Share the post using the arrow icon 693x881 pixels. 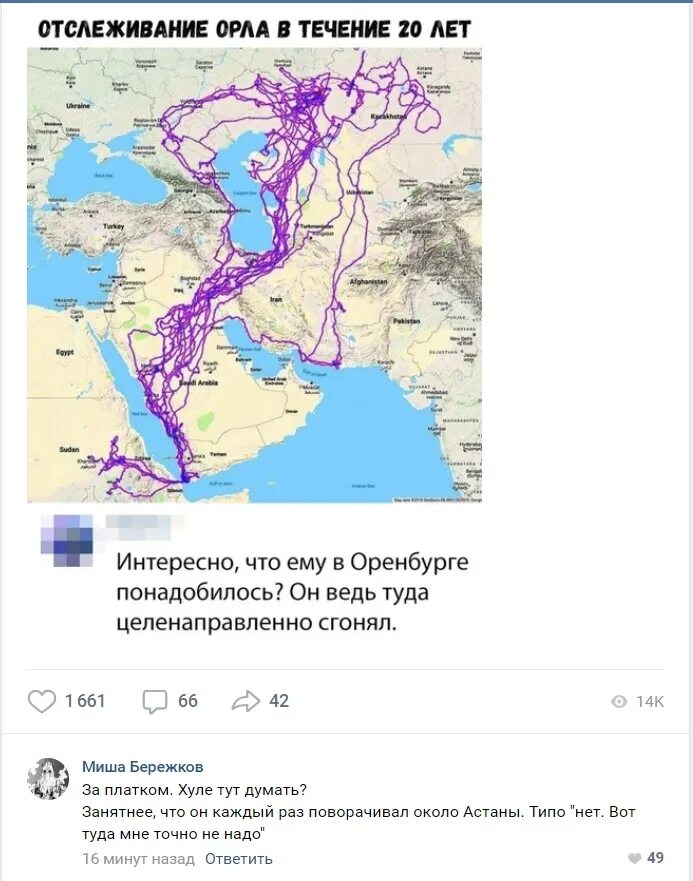click(x=246, y=701)
